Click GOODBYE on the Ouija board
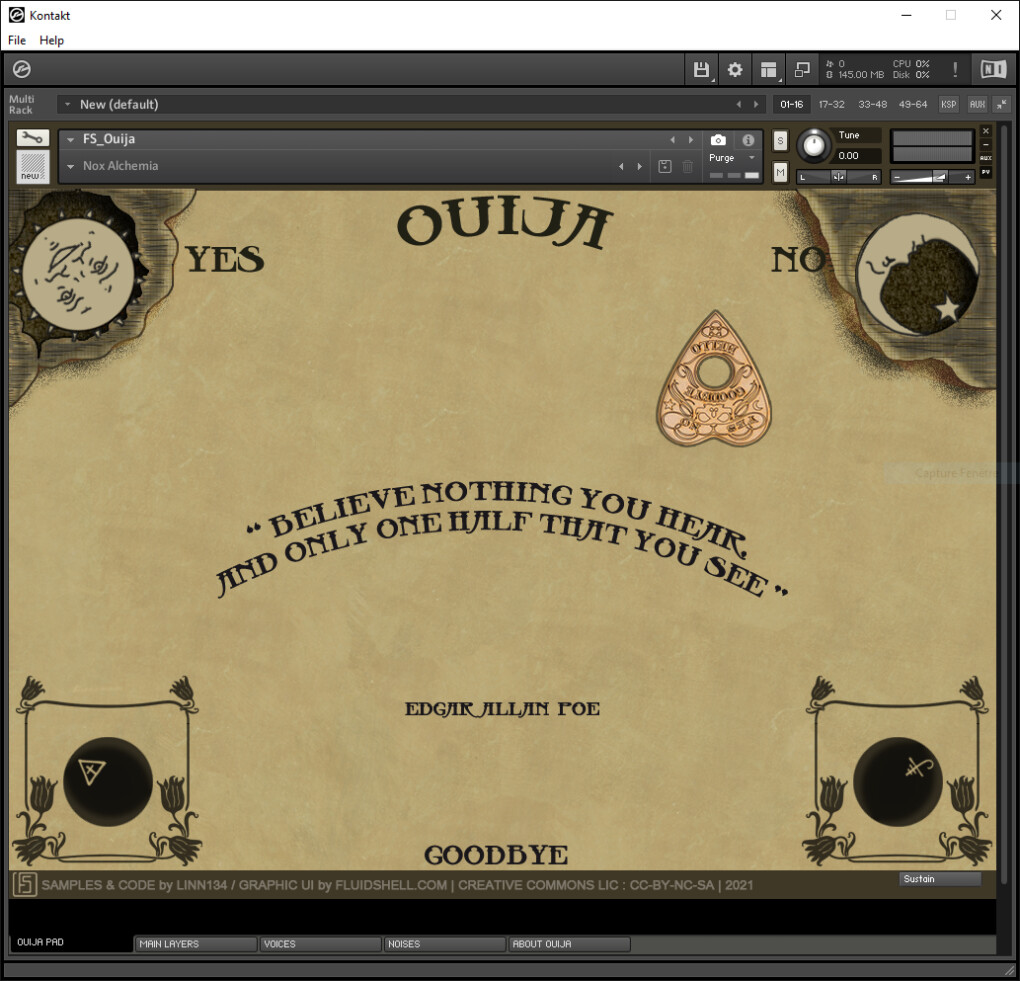Viewport: 1020px width, 981px height. [496, 855]
